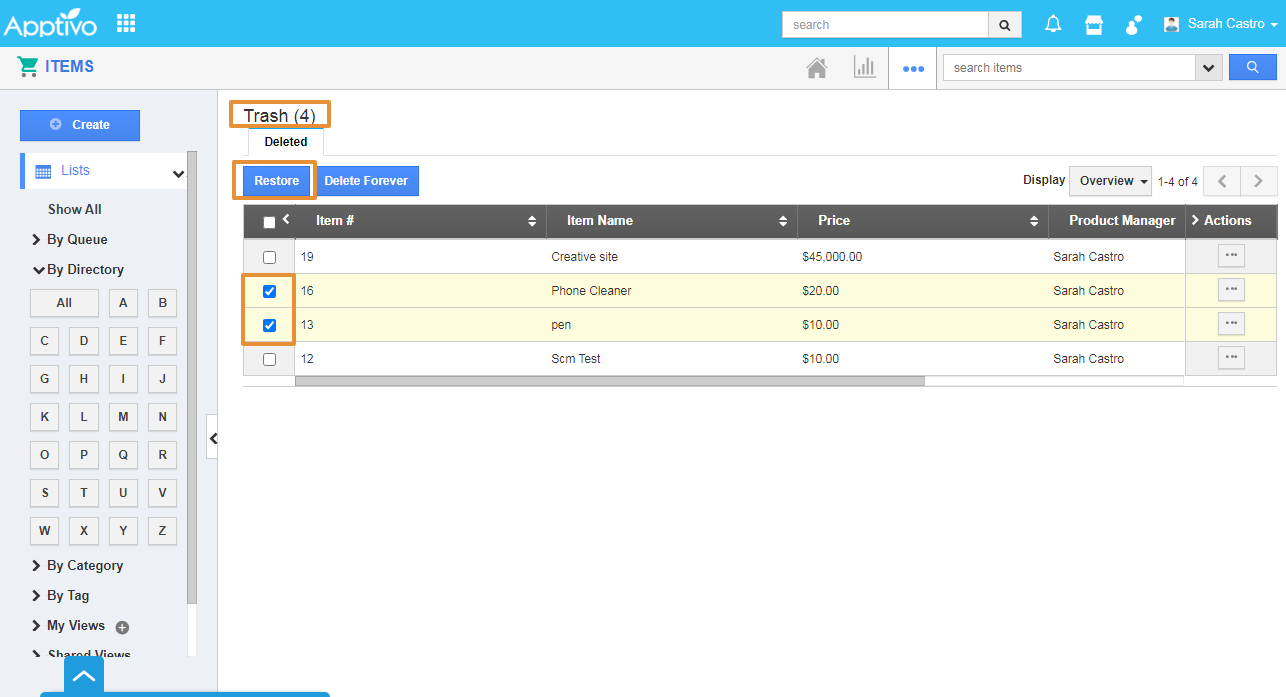Select Show All in Lists menu

pos(75,209)
